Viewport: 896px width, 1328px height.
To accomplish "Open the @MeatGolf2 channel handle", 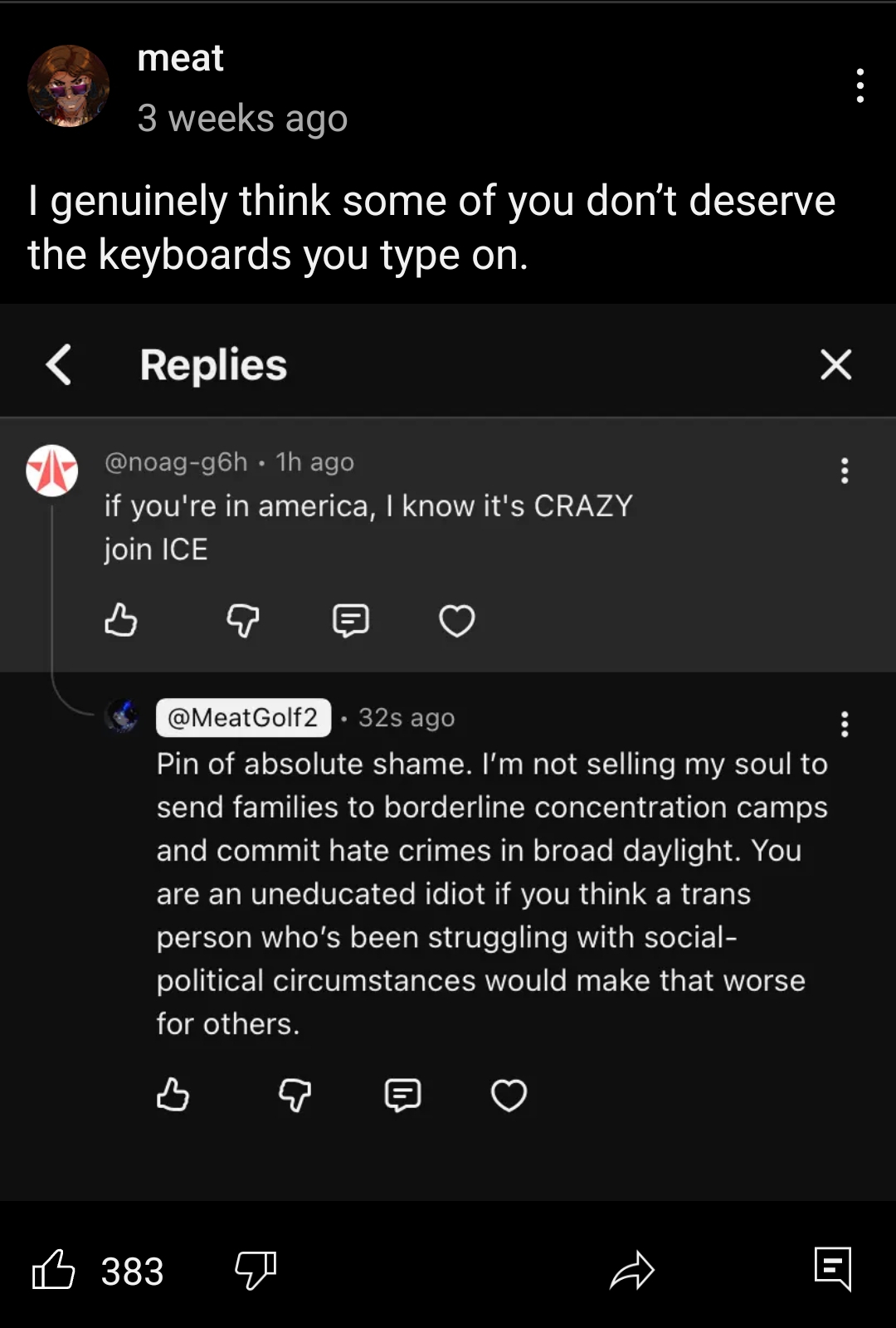I will 243,718.
